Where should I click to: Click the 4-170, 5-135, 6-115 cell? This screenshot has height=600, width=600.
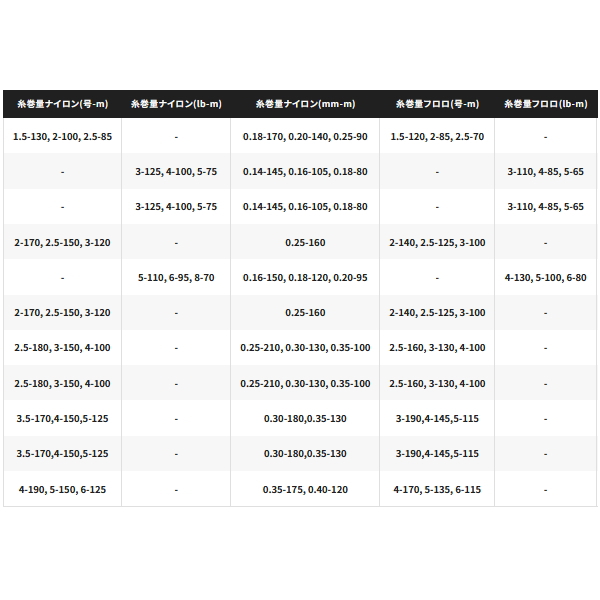437,490
